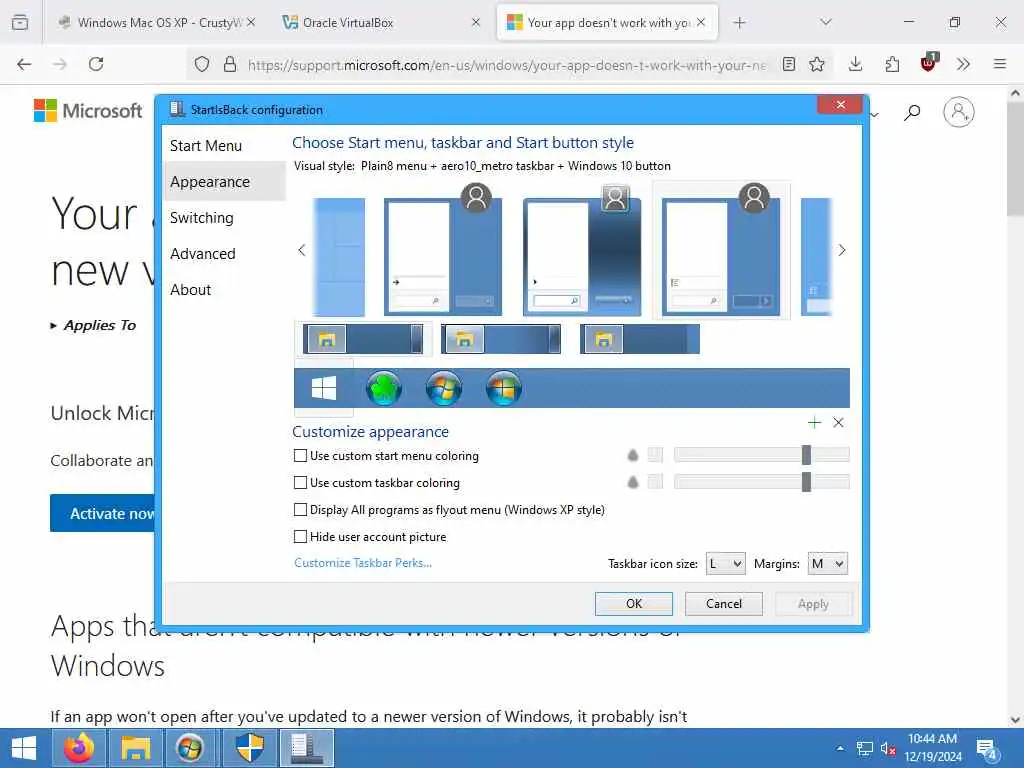Open Firefox from the taskbar
This screenshot has width=1024, height=768.
click(78, 748)
